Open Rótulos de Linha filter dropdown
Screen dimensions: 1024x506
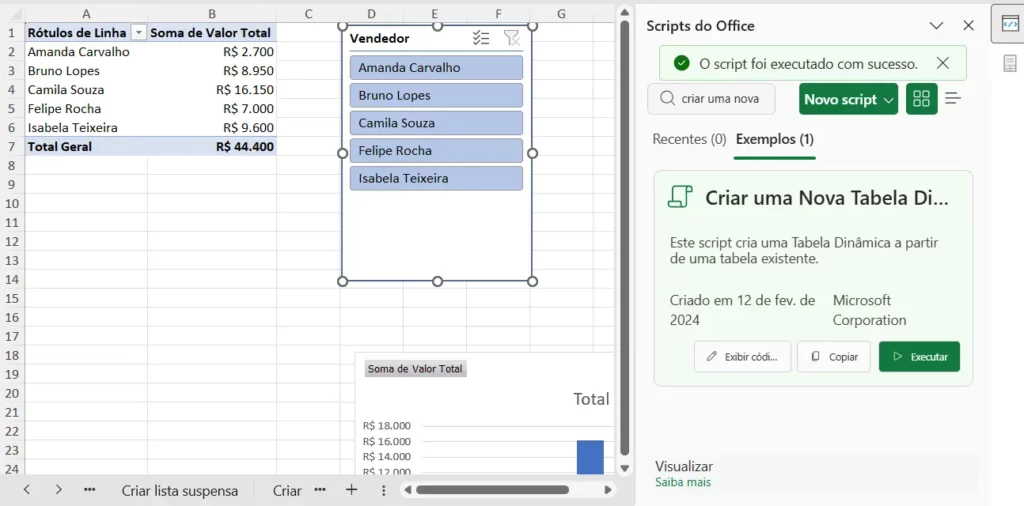point(138,33)
